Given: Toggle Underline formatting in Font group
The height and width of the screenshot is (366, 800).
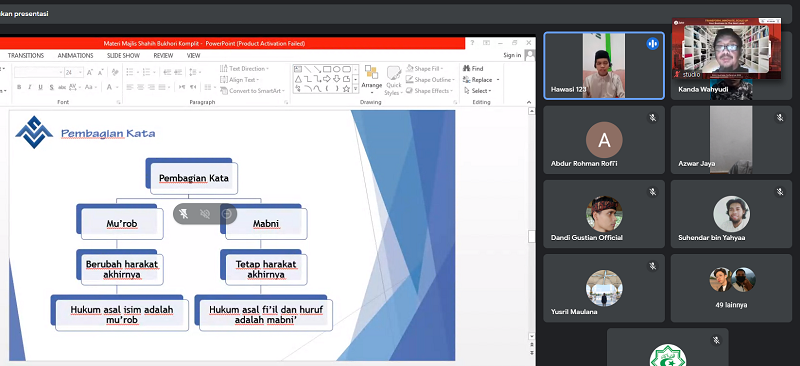Looking at the screenshot, I should (x=40, y=87).
